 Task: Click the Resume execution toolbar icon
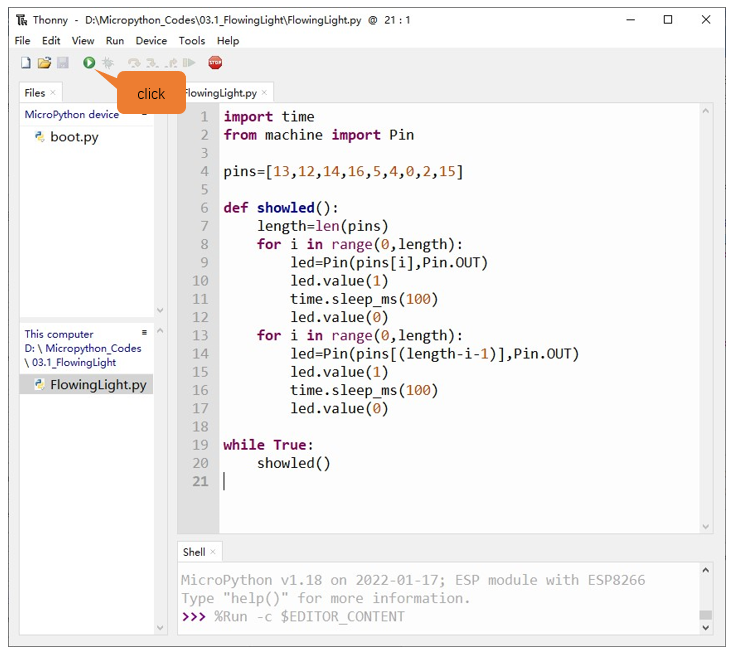189,63
